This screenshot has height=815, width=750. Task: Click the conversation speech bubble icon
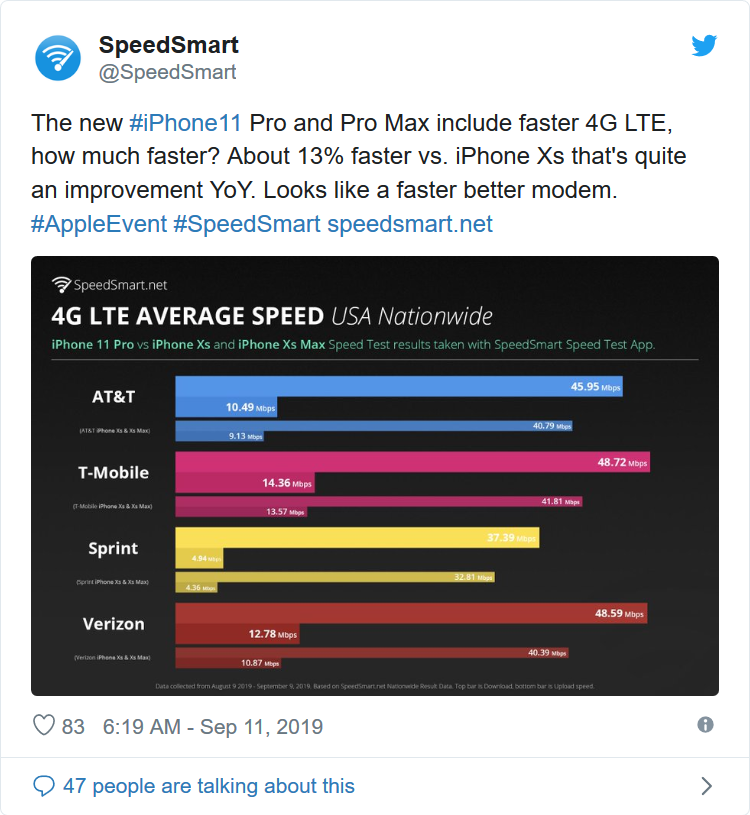coord(42,786)
